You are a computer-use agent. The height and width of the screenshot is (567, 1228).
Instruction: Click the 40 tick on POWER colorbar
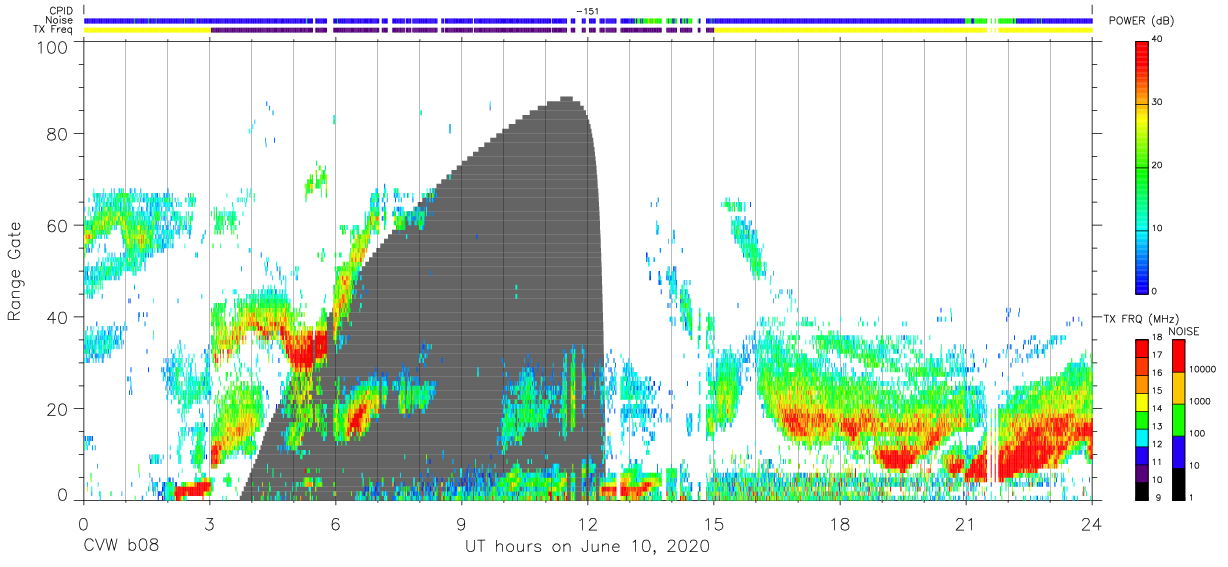pos(1158,40)
